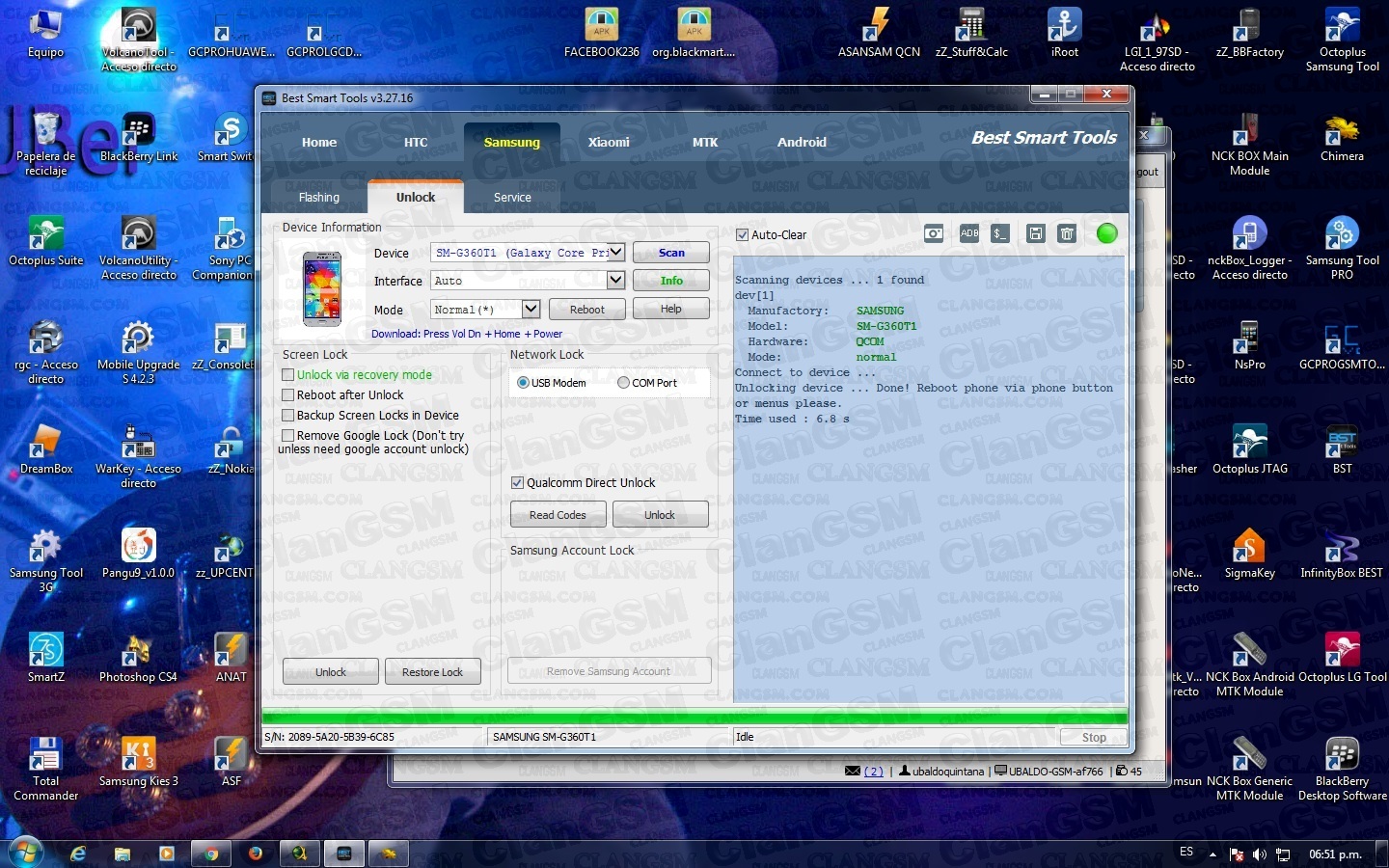Clear the log using the trash icon
Image resolution: width=1389 pixels, height=868 pixels.
(x=1067, y=233)
